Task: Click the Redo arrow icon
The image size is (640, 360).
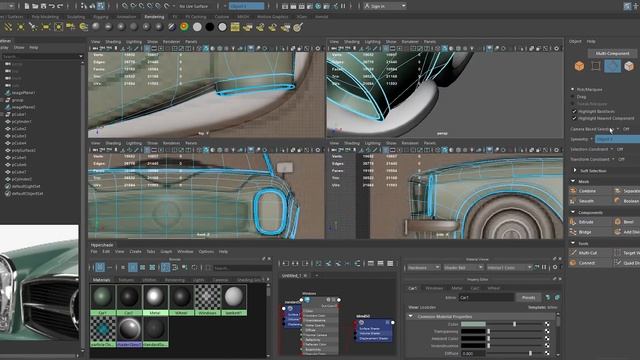Action: coord(60,6)
